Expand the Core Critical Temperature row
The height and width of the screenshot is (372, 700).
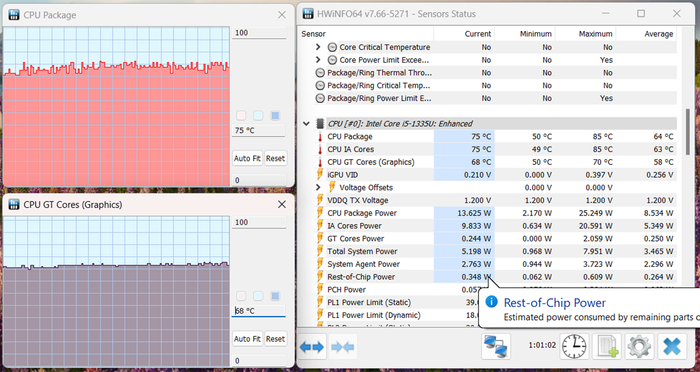point(318,47)
